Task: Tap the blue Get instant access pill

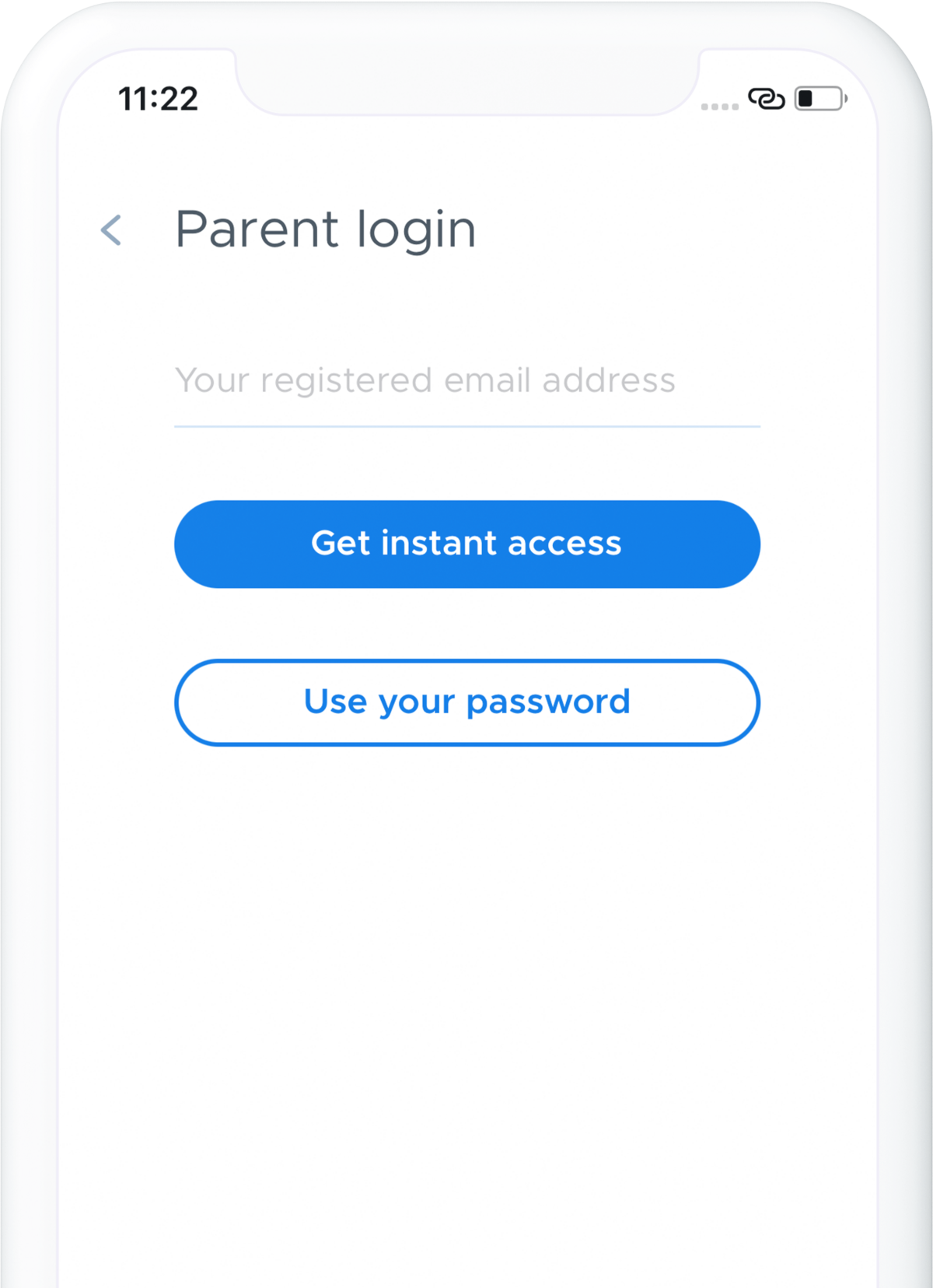Action: point(466,544)
